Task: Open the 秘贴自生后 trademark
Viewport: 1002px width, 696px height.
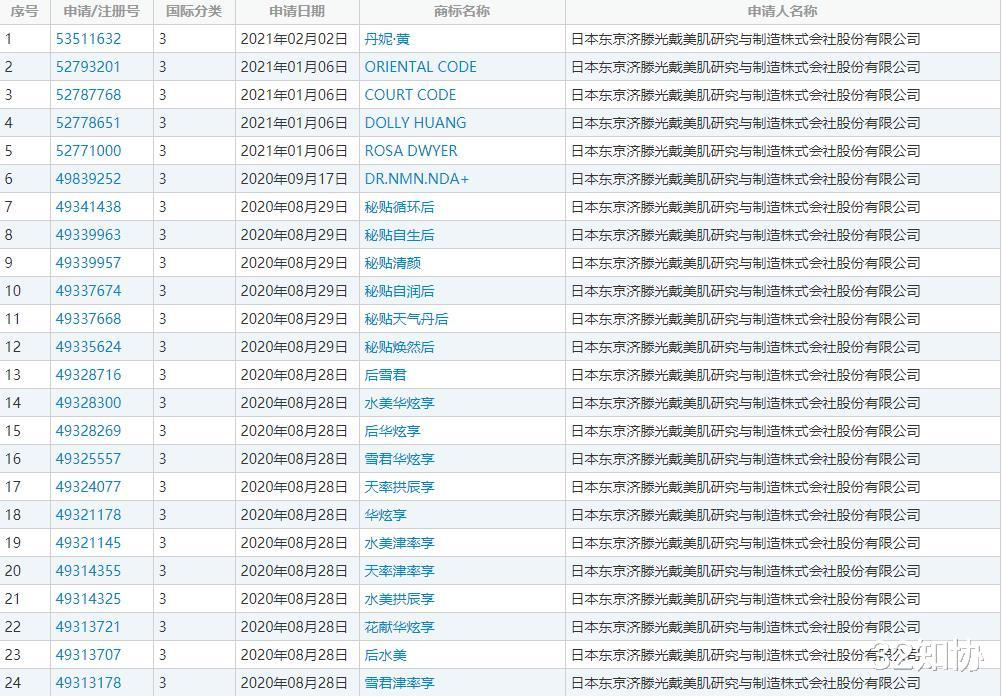Action: click(x=399, y=235)
